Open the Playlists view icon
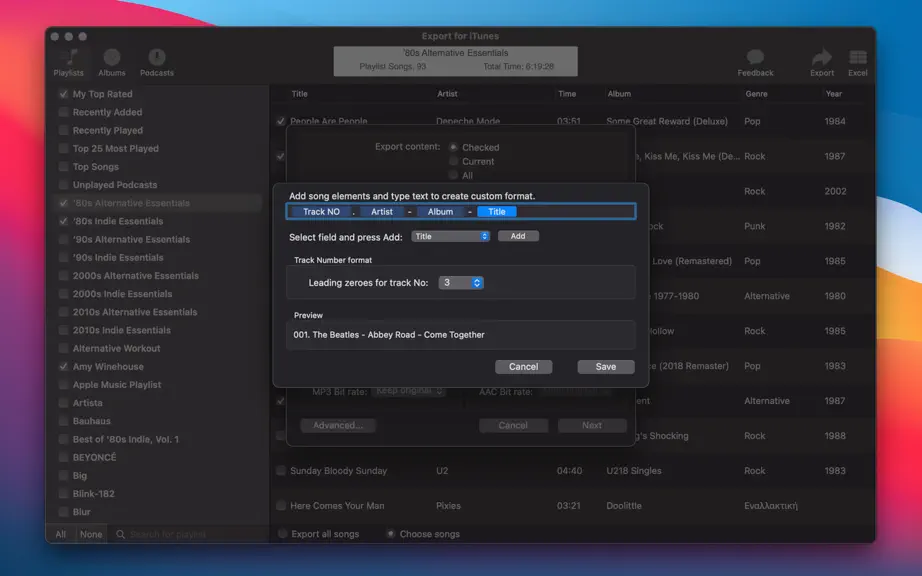Image resolution: width=922 pixels, height=576 pixels. [x=69, y=58]
